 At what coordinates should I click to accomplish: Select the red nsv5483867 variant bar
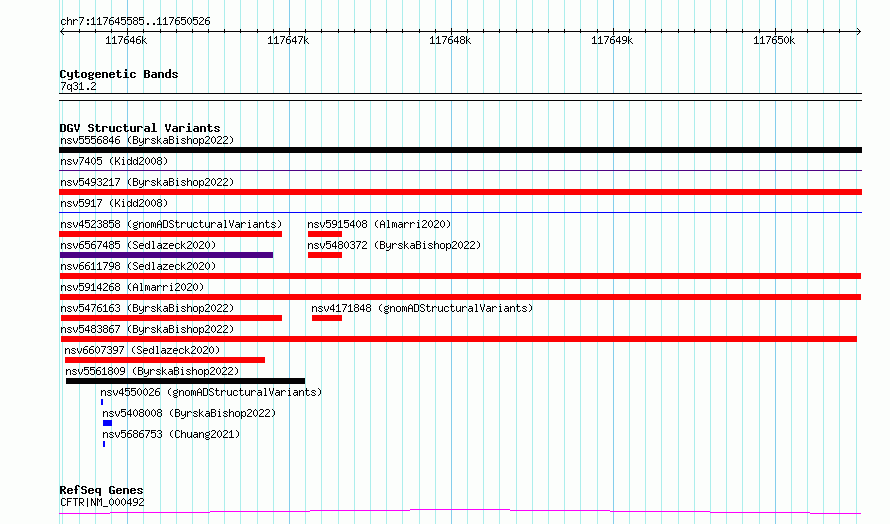pos(458,339)
